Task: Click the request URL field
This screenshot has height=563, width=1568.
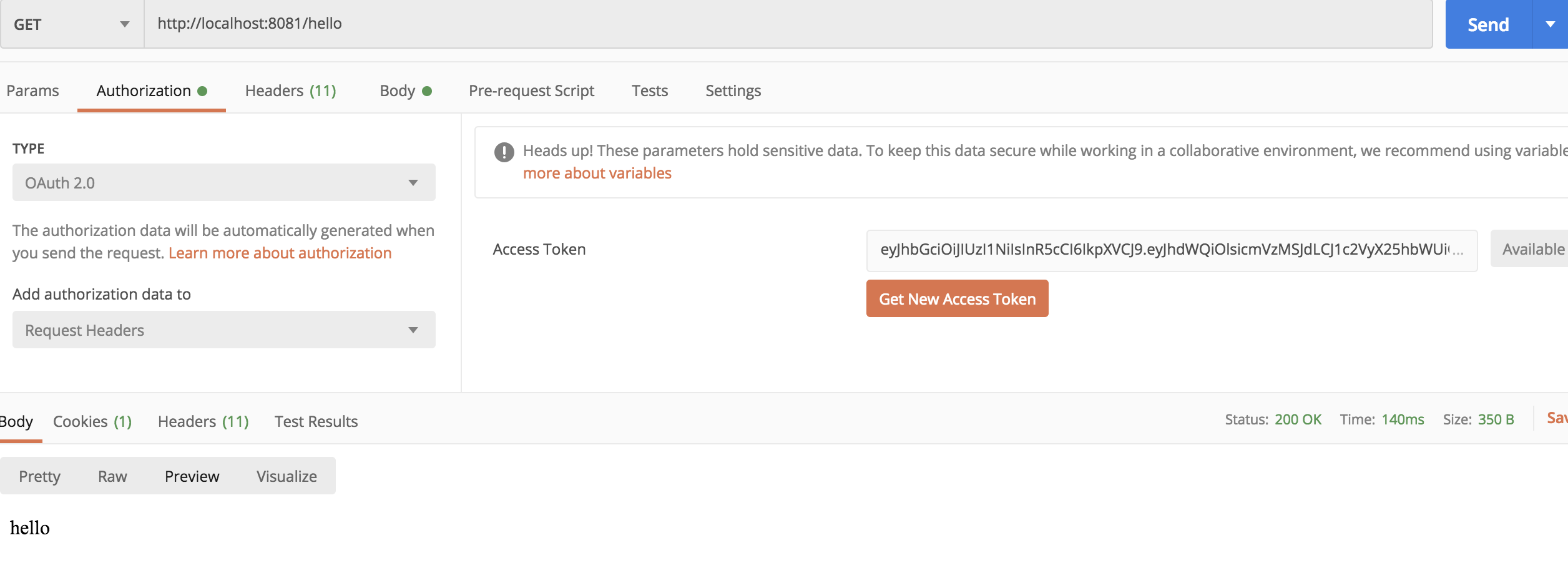Action: click(x=788, y=24)
